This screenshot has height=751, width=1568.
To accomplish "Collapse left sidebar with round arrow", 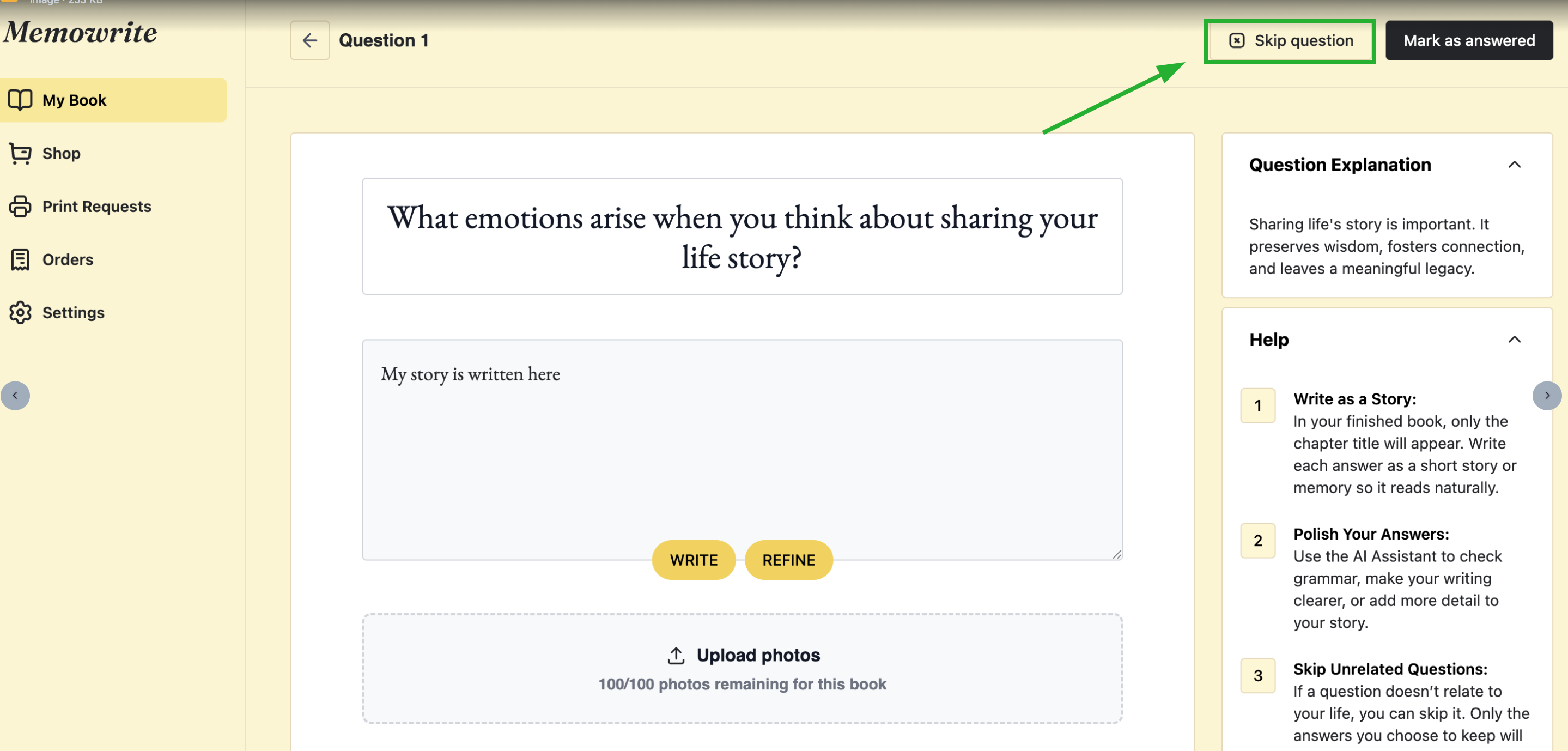I will click(15, 396).
